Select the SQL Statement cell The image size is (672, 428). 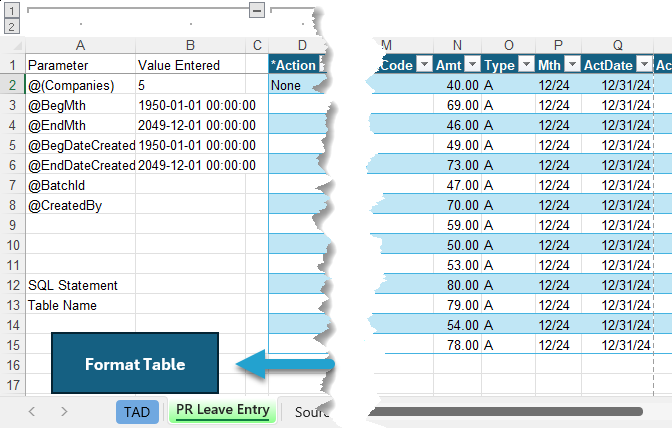81,285
